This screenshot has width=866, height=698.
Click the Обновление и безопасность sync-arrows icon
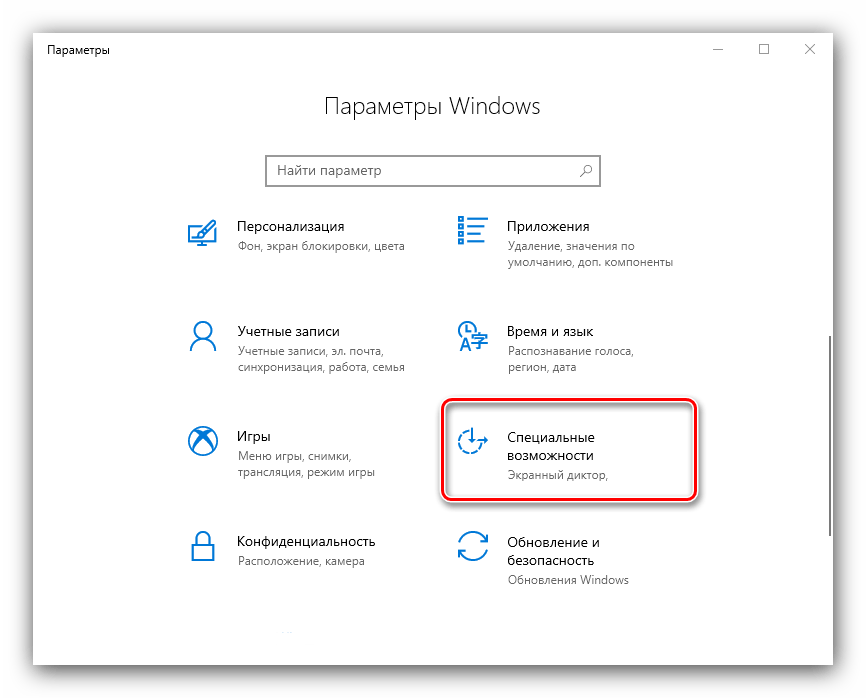(x=473, y=546)
